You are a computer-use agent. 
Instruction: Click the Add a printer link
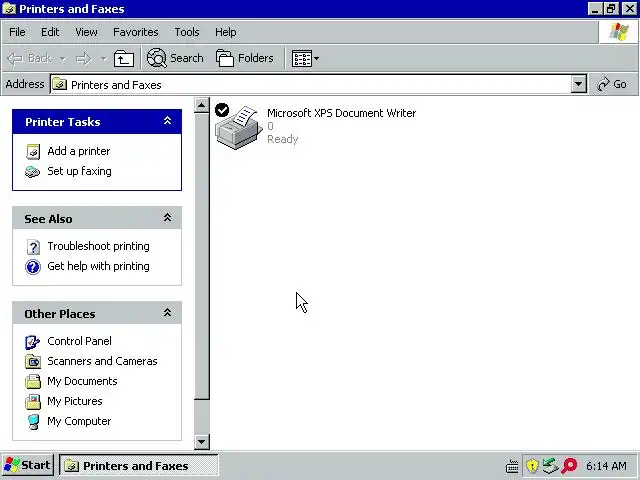pos(79,151)
